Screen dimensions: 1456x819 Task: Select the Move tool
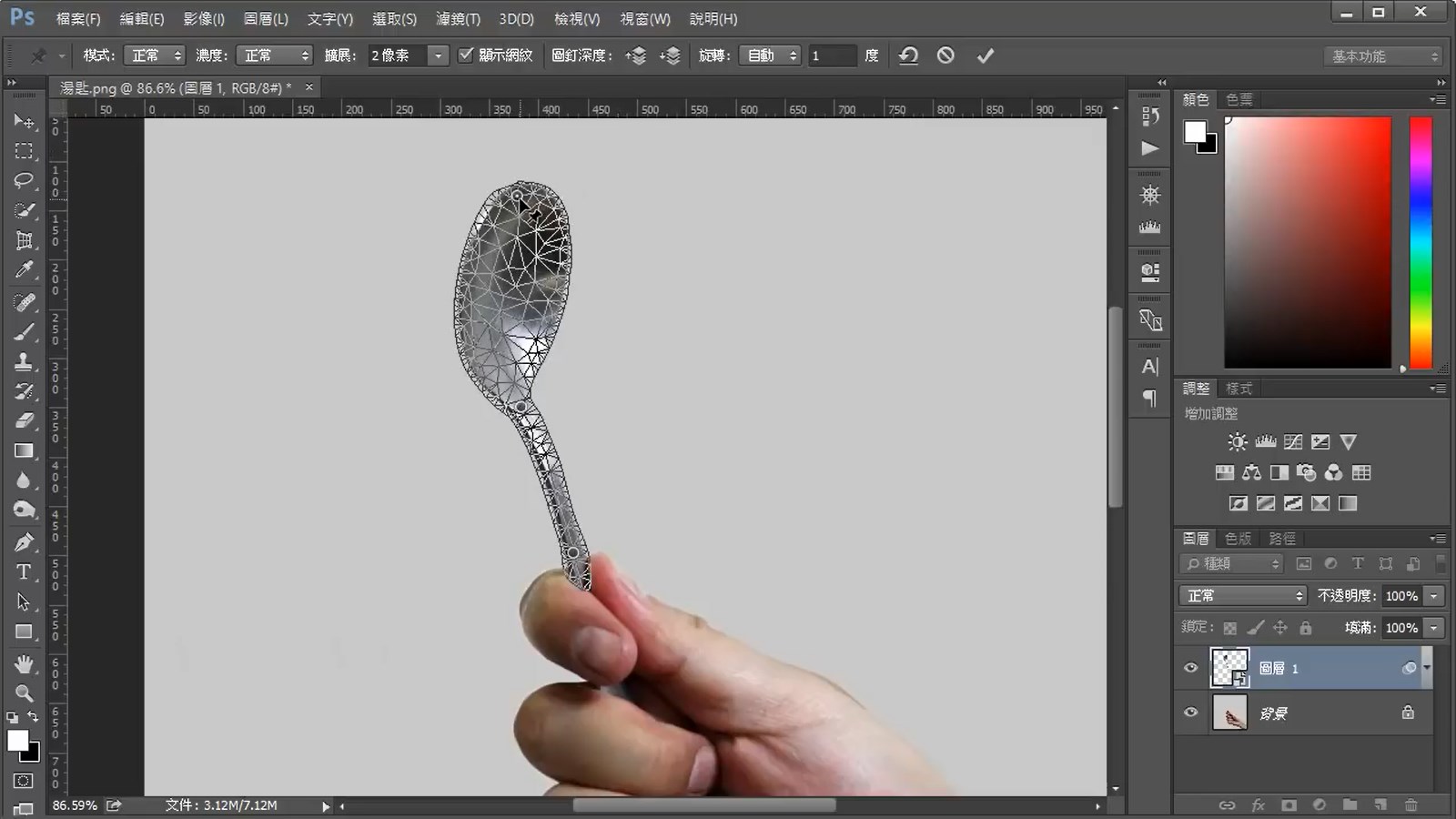(x=24, y=121)
